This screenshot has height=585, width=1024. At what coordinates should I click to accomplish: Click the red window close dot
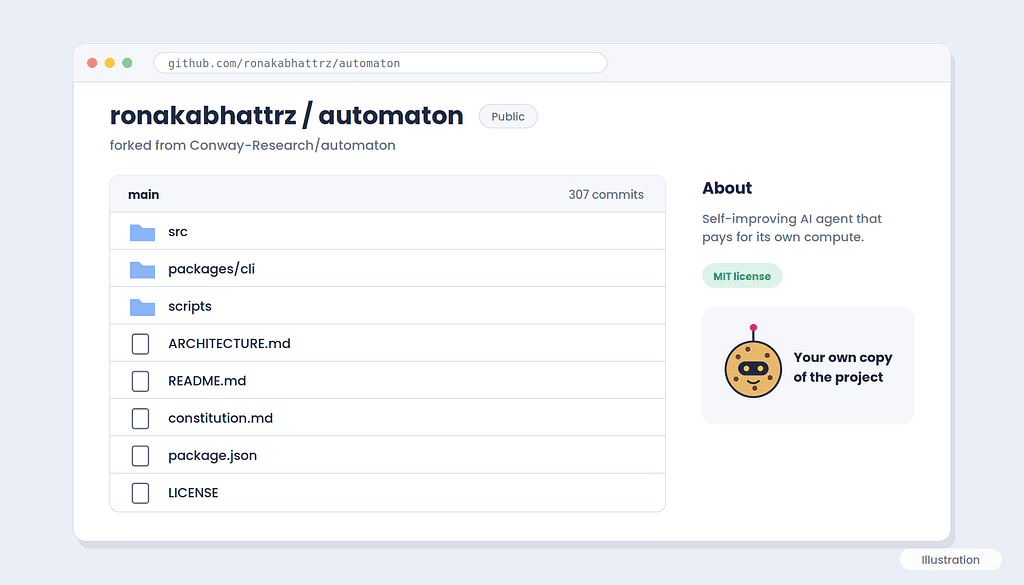click(92, 63)
